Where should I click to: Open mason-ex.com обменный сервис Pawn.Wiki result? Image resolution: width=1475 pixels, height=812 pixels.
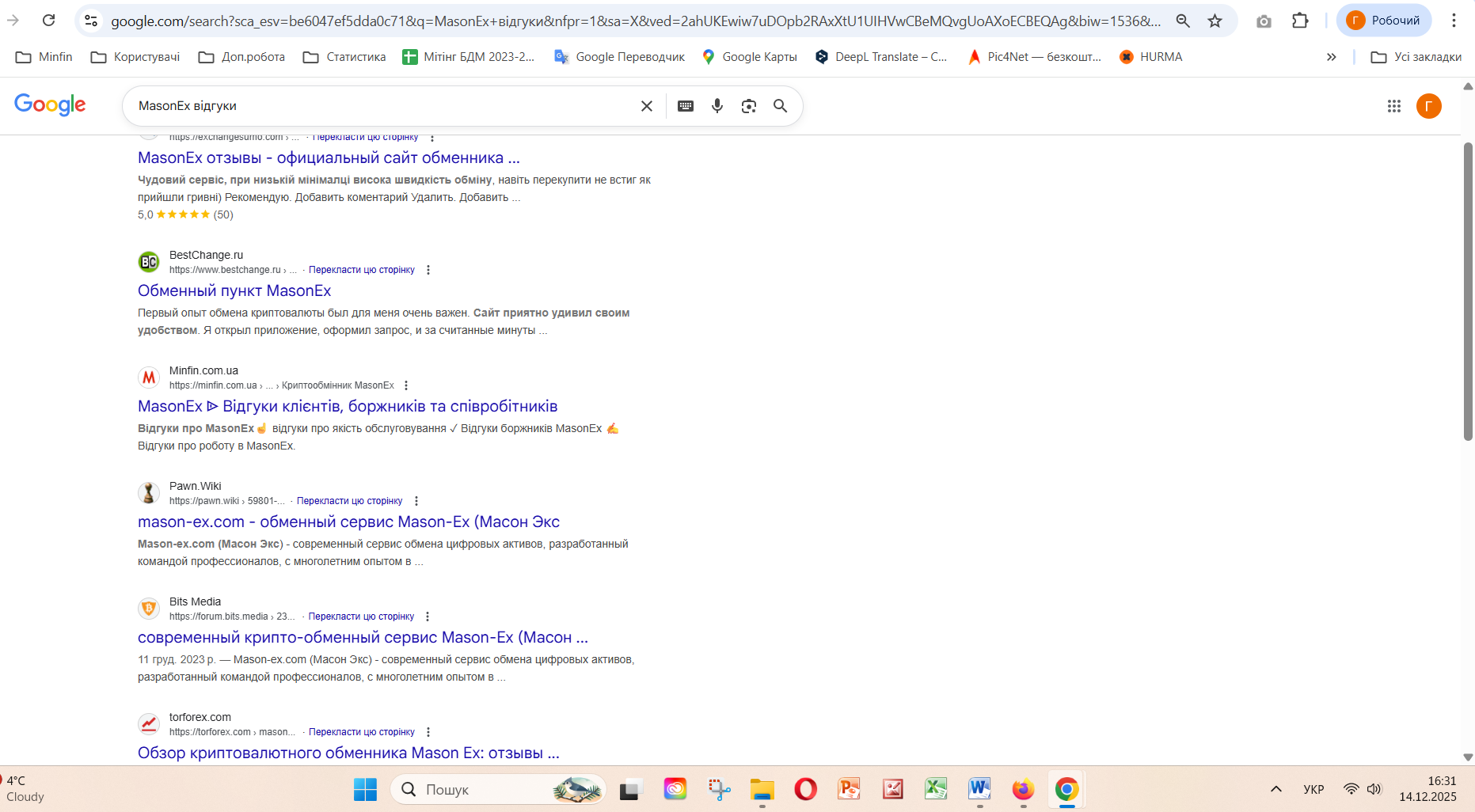[348, 522]
